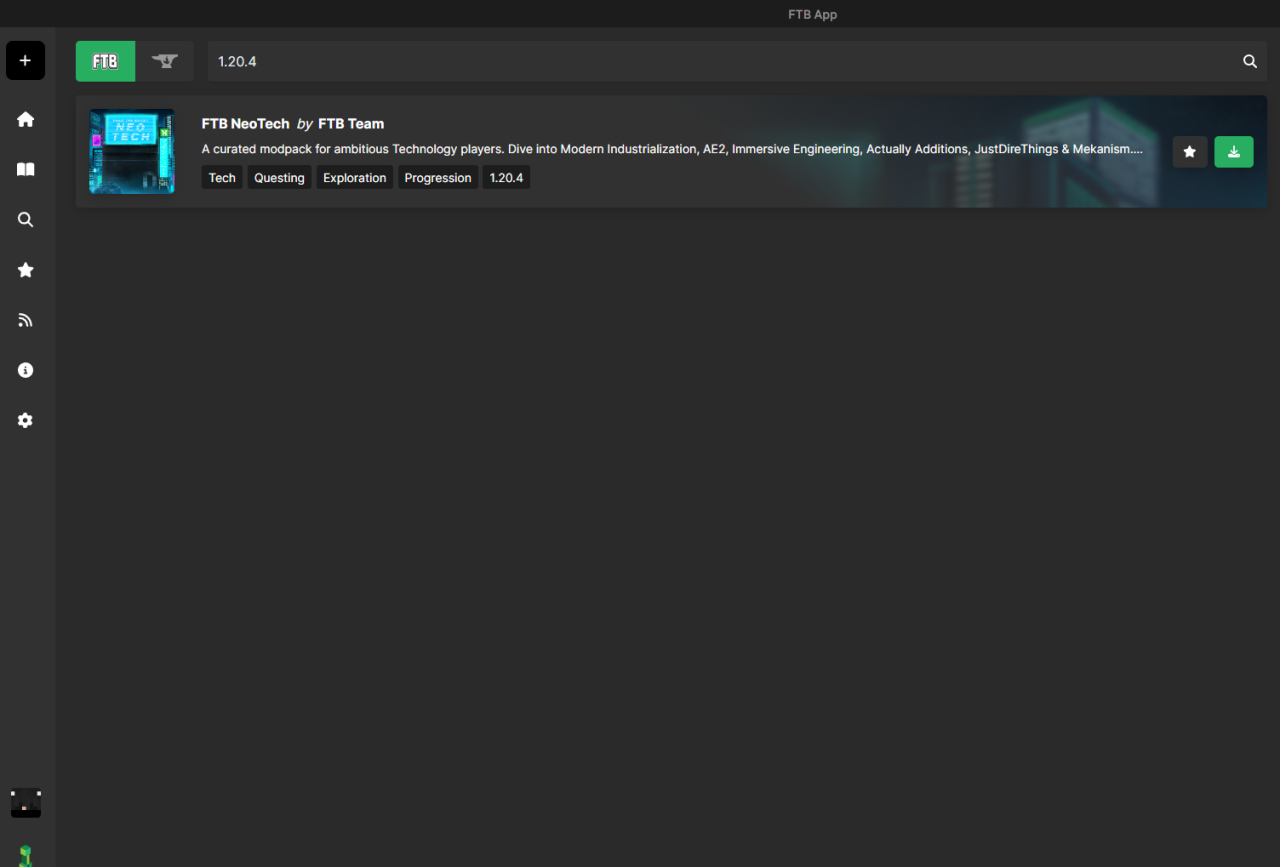Favorite FTB NeoTech with the star button
This screenshot has height=867, width=1280.
[x=1189, y=152]
